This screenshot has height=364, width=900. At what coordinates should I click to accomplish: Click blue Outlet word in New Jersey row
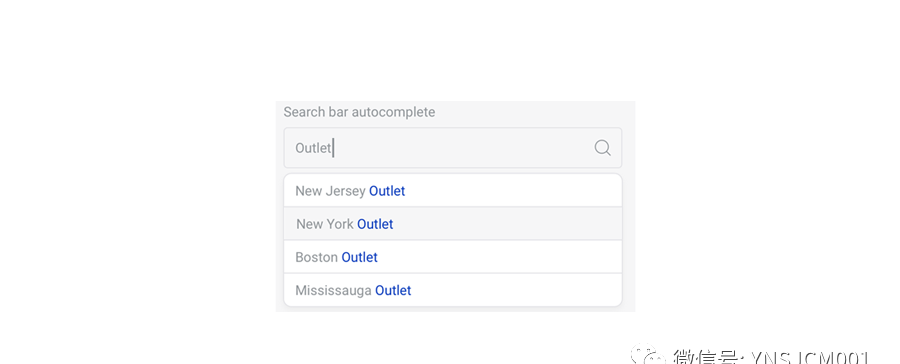[387, 191]
